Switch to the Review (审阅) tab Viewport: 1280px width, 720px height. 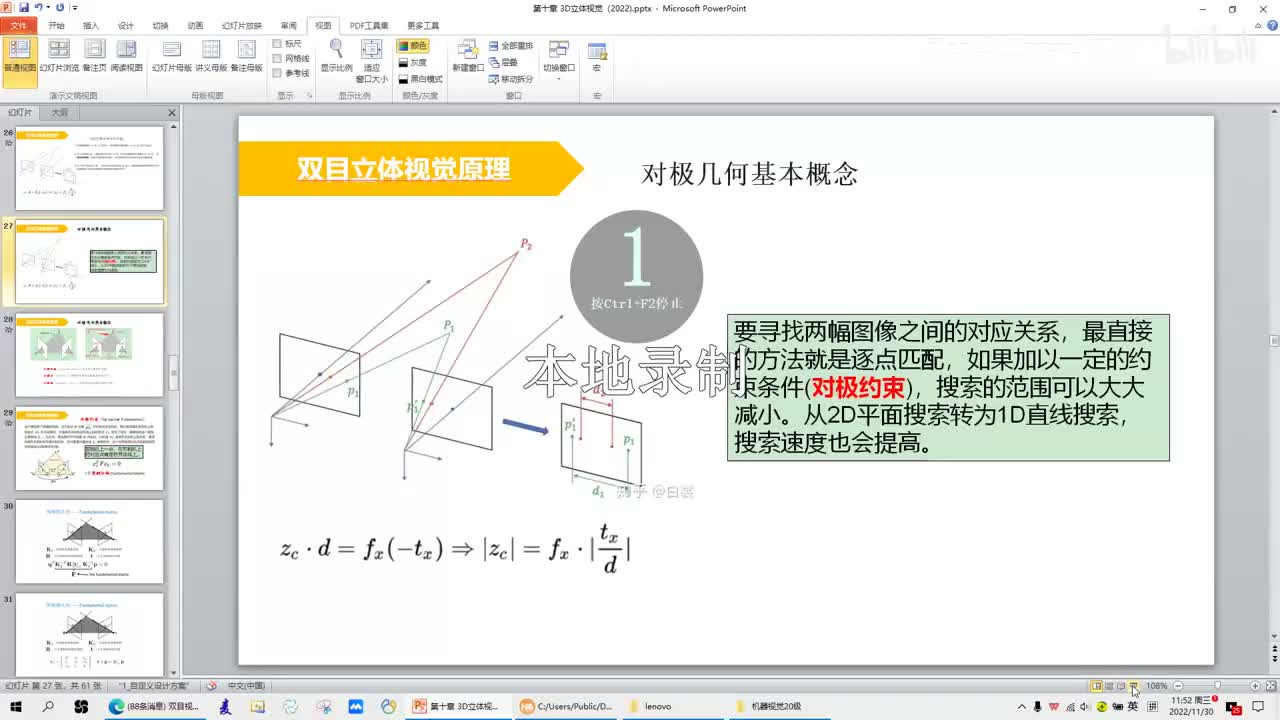coord(289,25)
